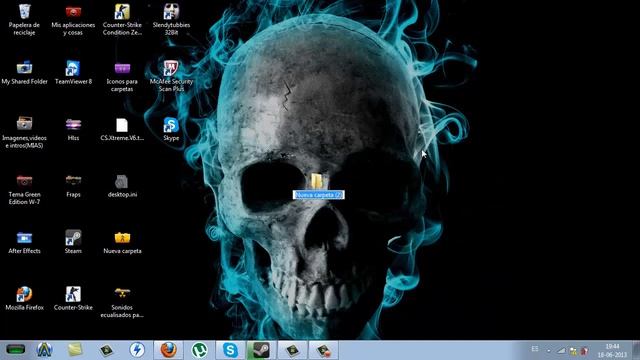Viewport: 640px width, 360px height.
Task: Select the Counter-Strike desktop shortcut
Action: (x=73, y=298)
